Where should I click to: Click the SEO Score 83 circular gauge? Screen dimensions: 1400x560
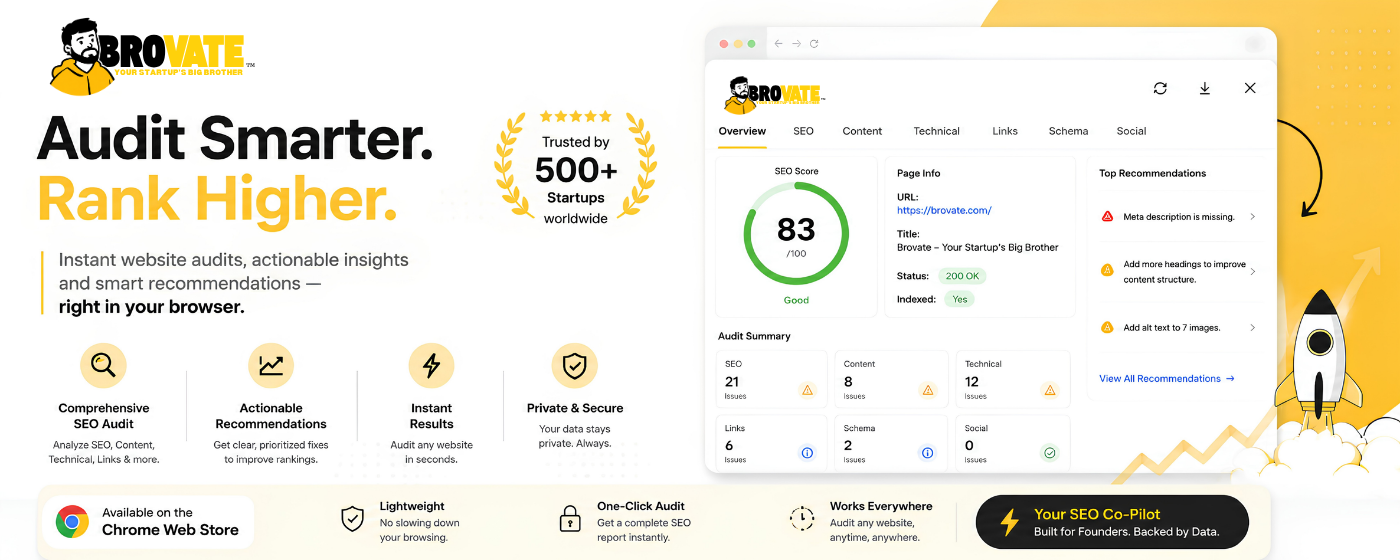(x=796, y=235)
